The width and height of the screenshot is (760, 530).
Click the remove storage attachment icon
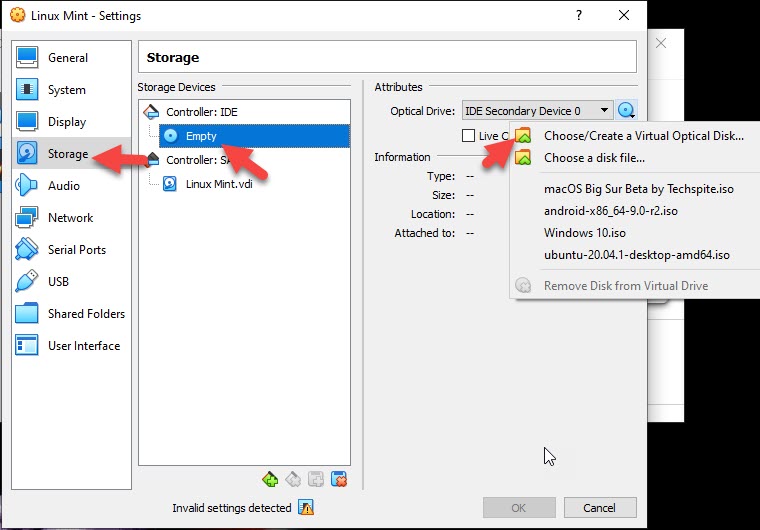(x=339, y=479)
